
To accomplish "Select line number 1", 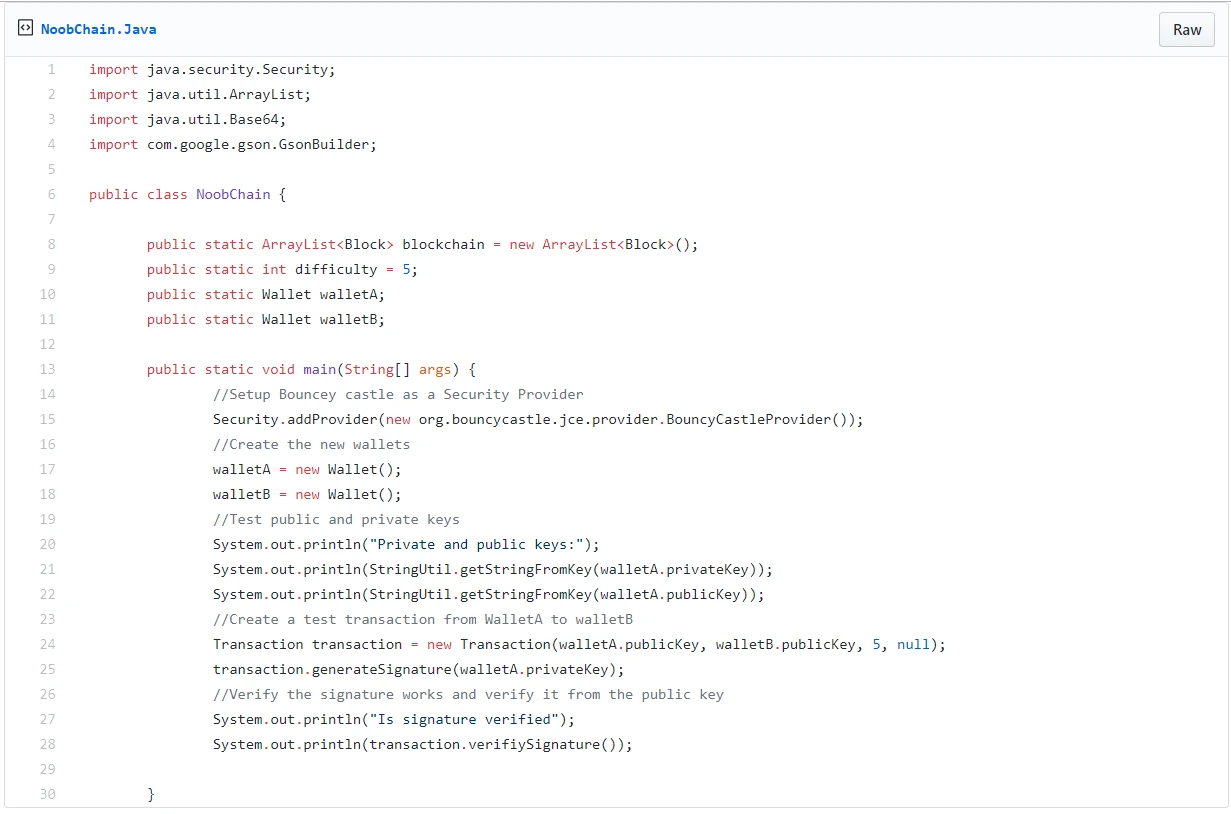I will [51, 69].
